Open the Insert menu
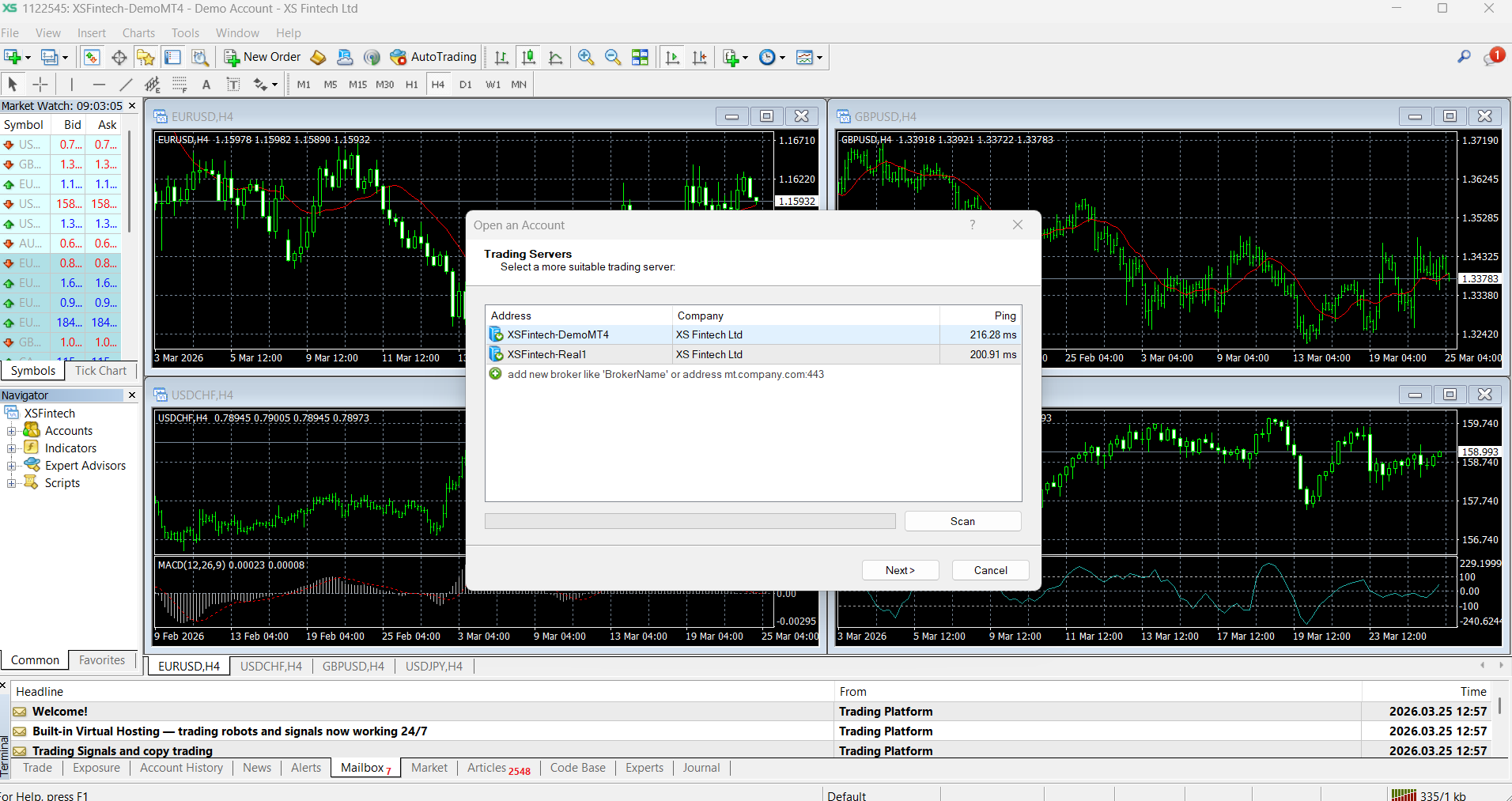The image size is (1512, 801). pos(92,33)
